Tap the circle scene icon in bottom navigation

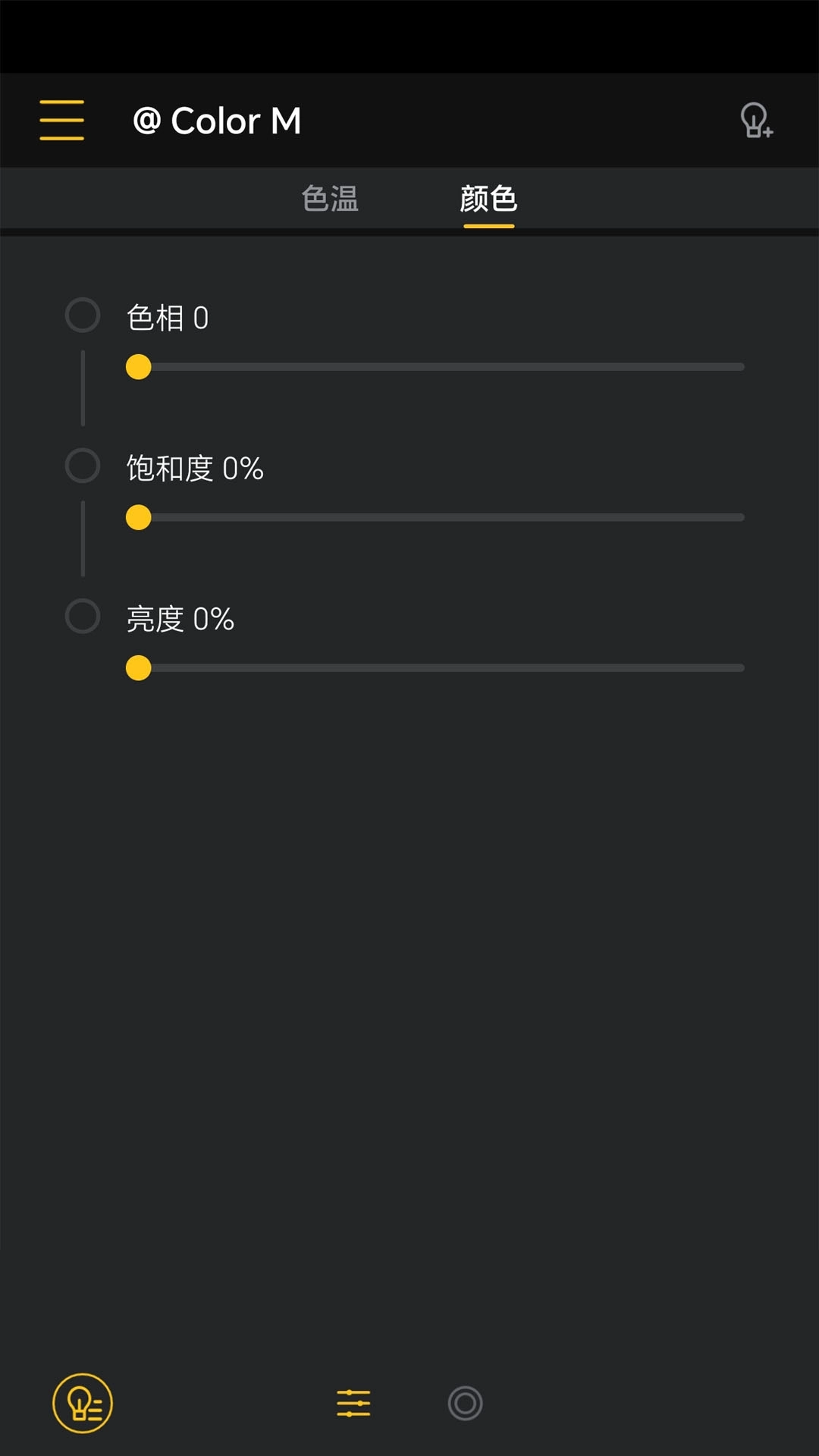(465, 1404)
